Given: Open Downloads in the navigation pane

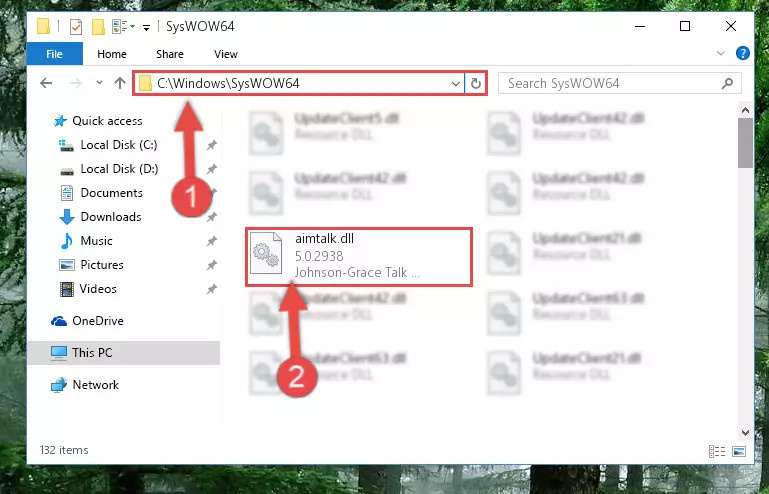Looking at the screenshot, I should click(x=101, y=217).
